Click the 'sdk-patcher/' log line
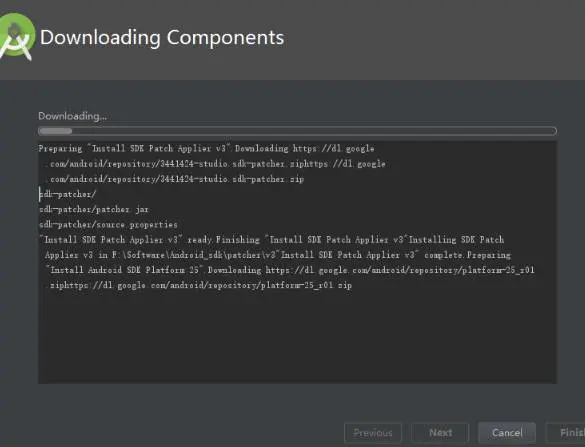 (68, 194)
